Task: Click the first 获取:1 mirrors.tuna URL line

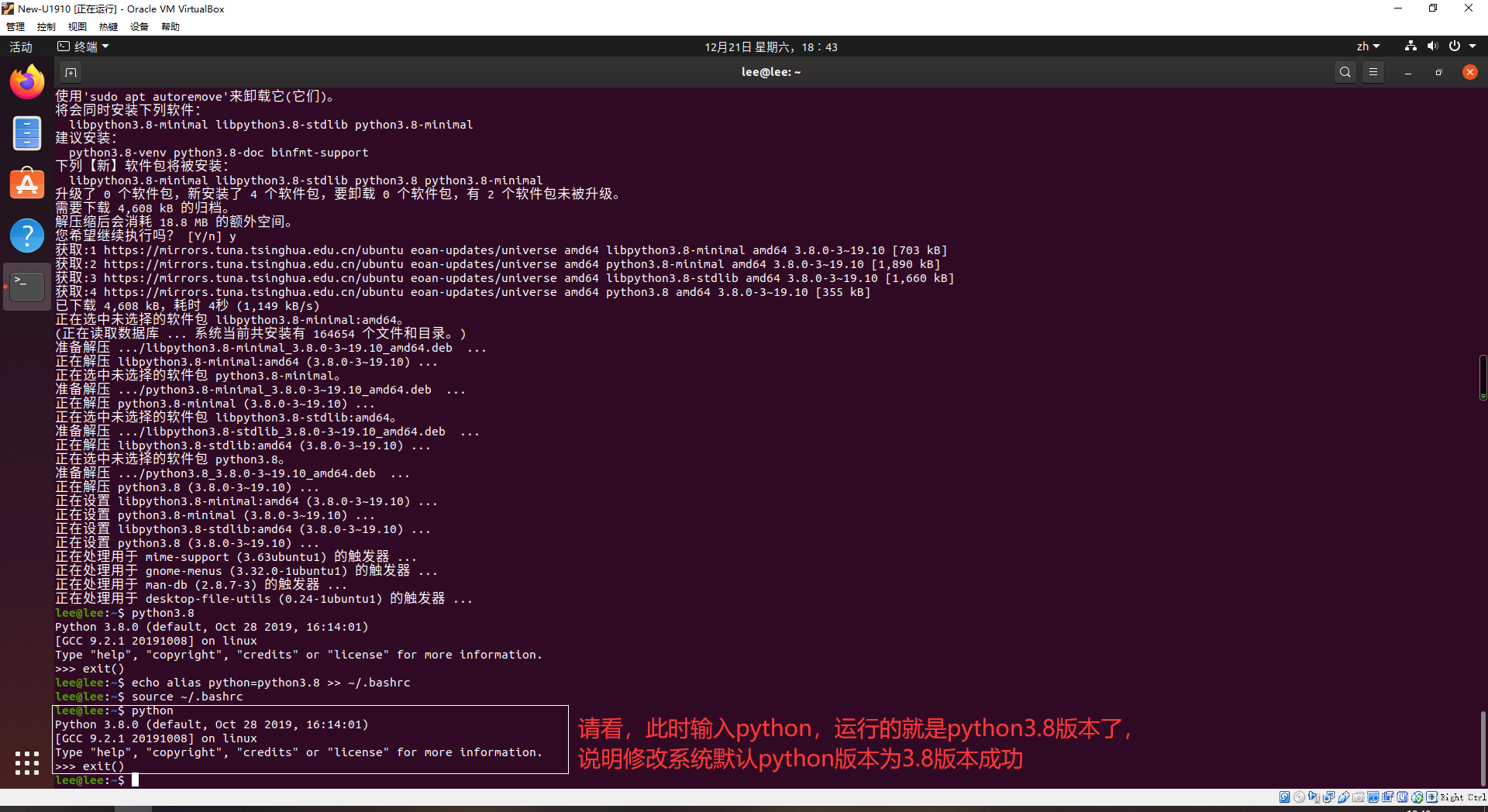Action: pos(501,250)
